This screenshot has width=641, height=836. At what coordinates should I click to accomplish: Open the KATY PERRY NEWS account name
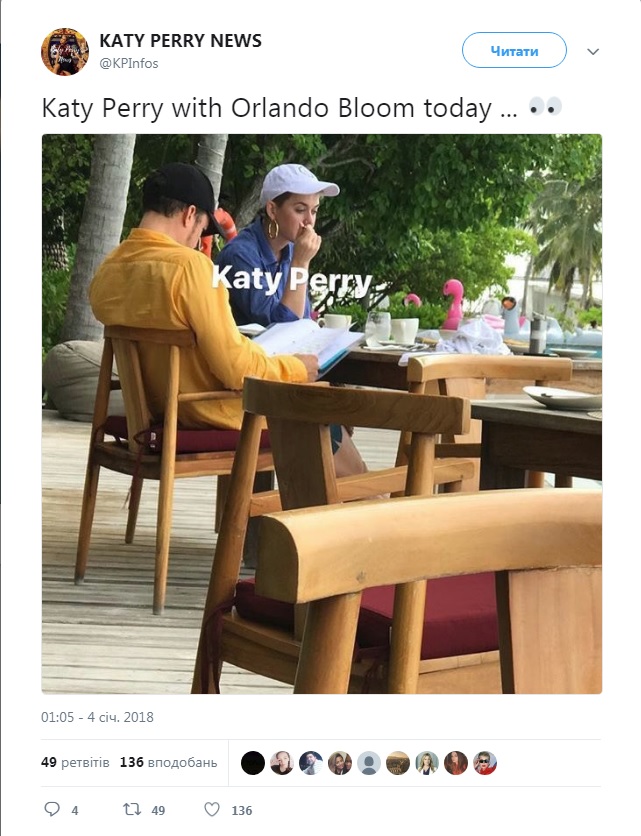click(x=180, y=41)
